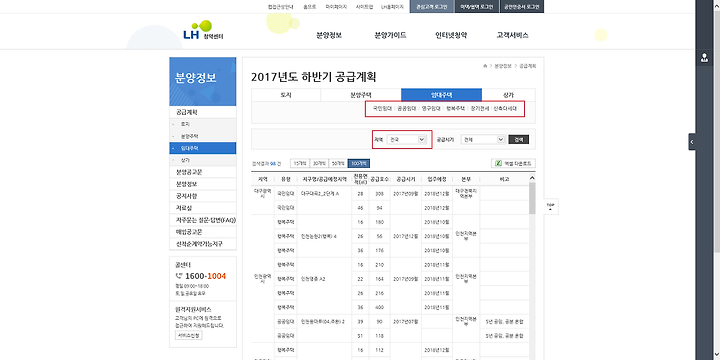The image size is (720, 360).
Task: Click the table scrollbar up arrow
Action: [532, 178]
